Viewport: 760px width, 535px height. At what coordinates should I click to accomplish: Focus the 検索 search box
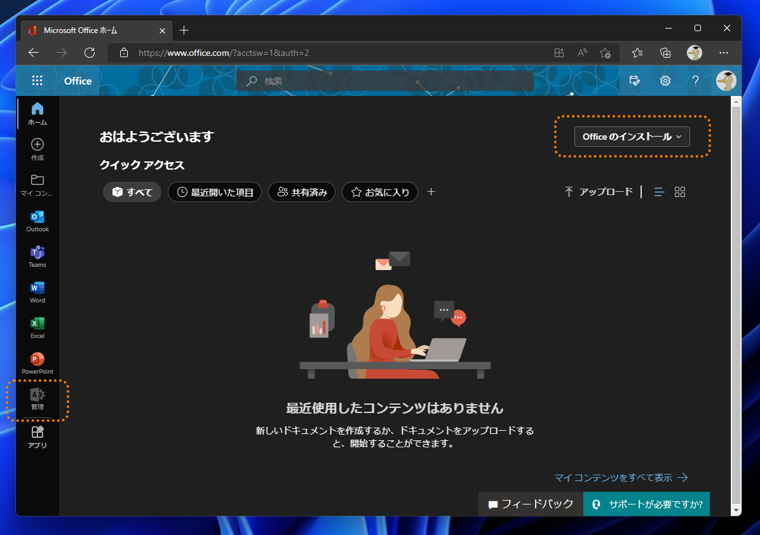pos(385,81)
